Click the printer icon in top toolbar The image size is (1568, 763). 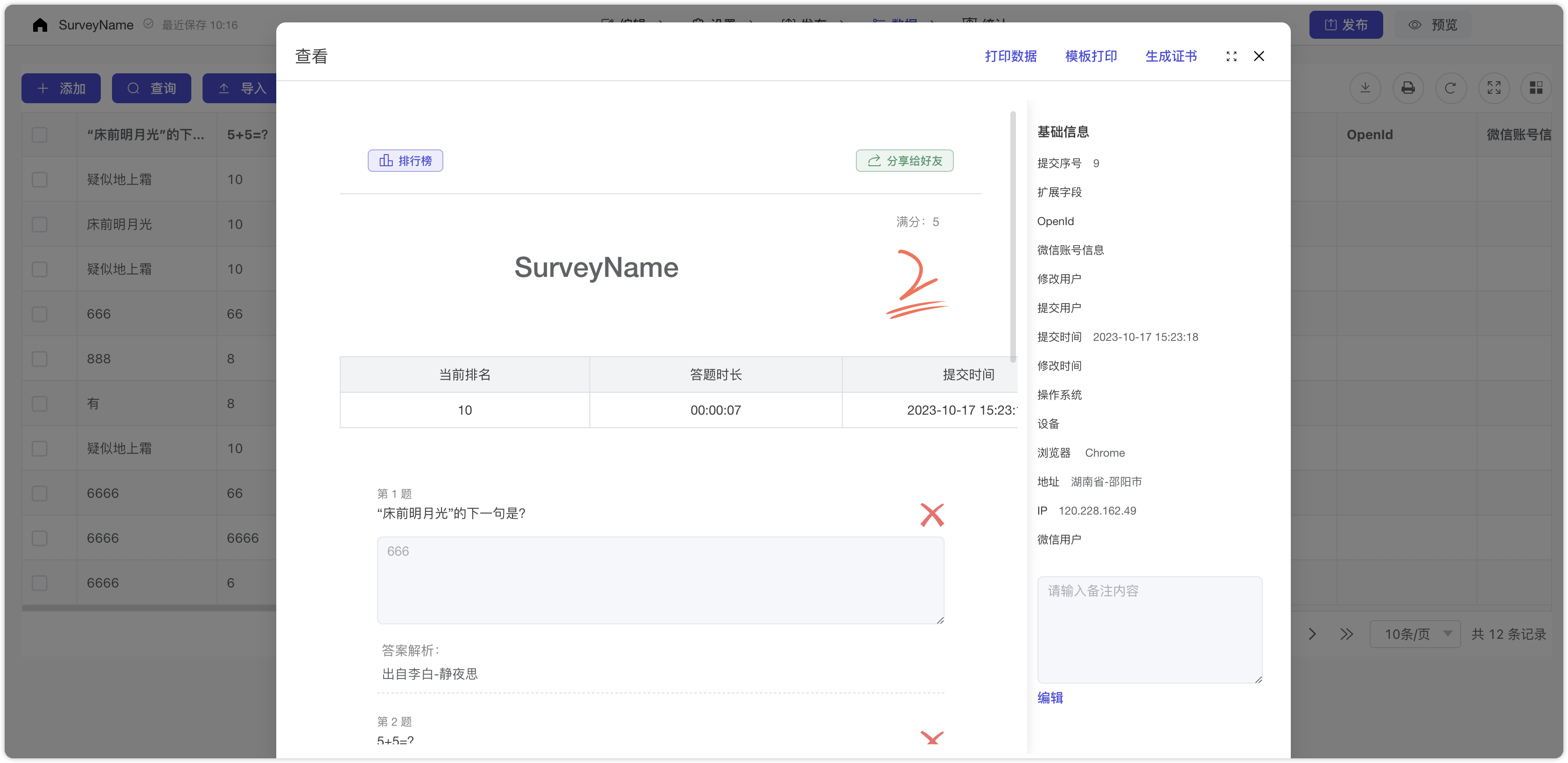click(1408, 88)
